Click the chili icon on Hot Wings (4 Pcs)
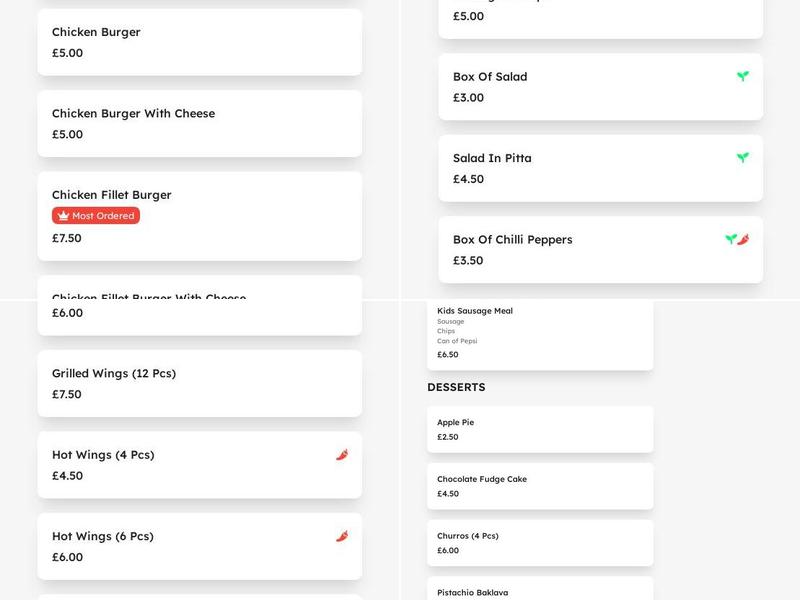 342,453
